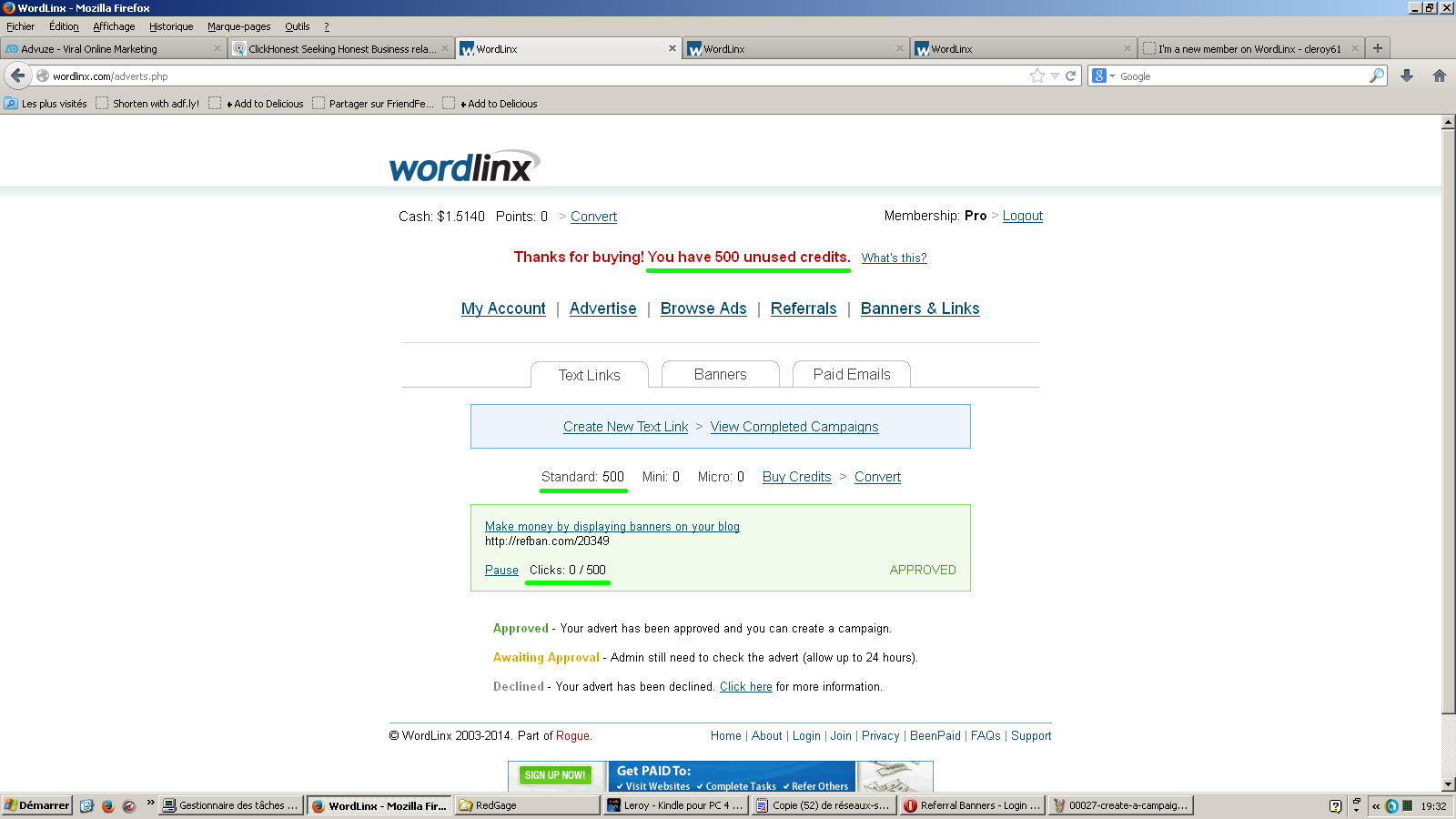Close the active WordLinx tab
This screenshot has width=1456, height=819.
click(x=672, y=48)
